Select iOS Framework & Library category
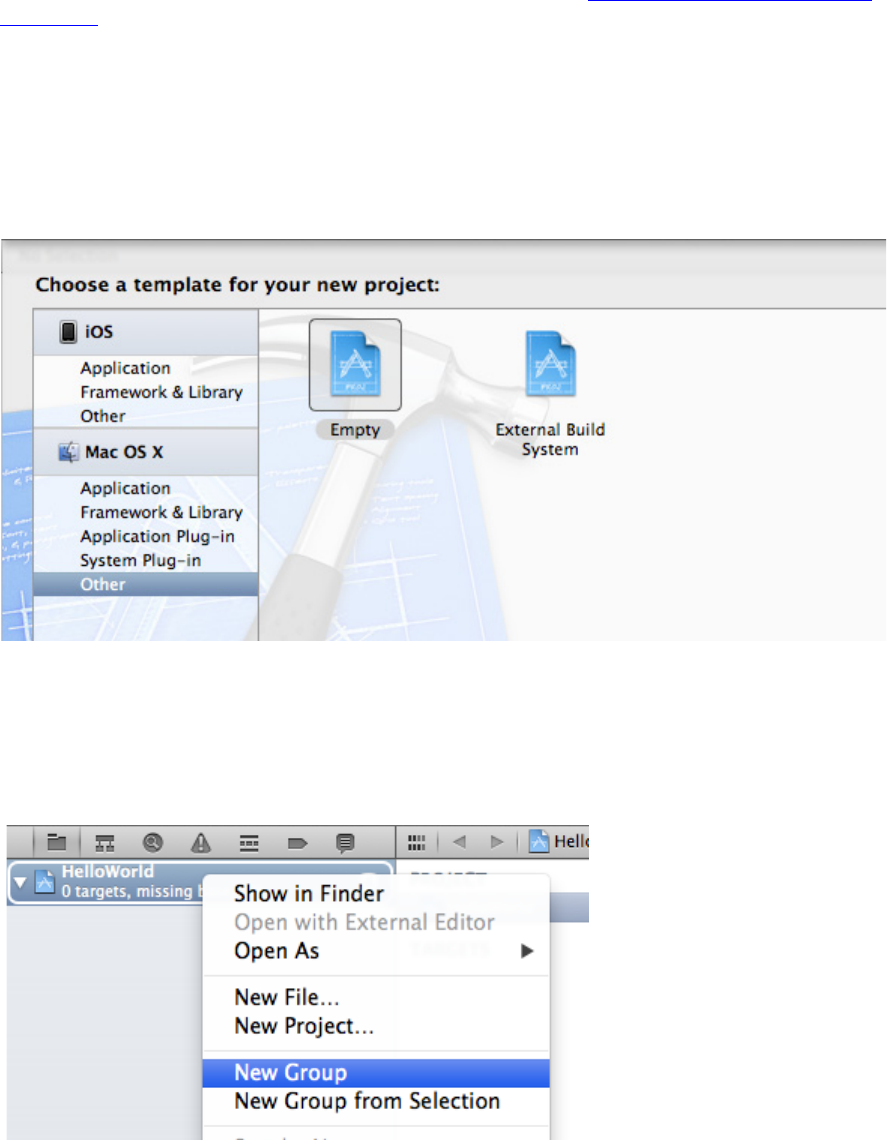This screenshot has width=887, height=1140. 161,392
